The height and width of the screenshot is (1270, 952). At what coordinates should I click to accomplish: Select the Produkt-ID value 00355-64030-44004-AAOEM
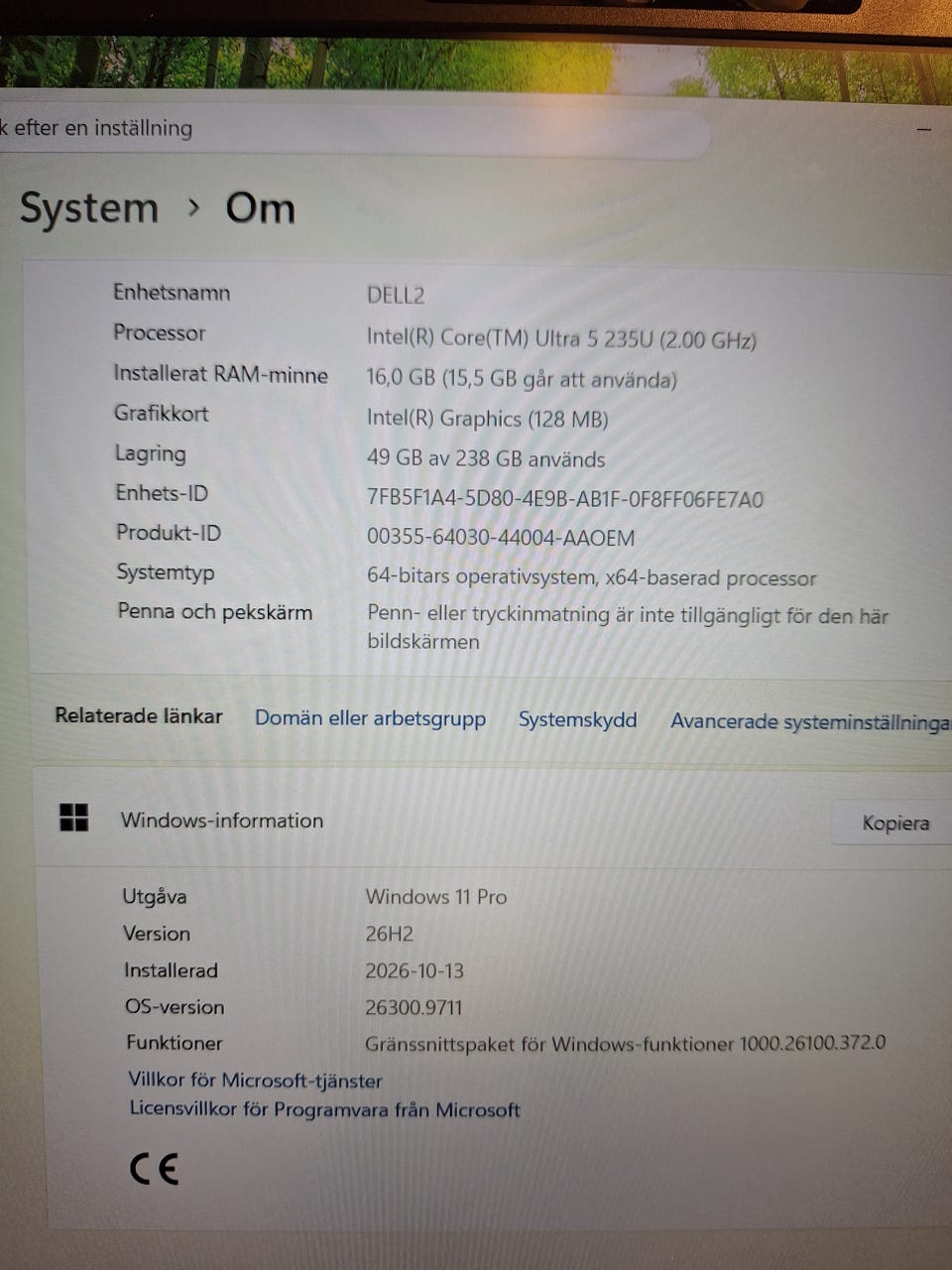coord(501,538)
